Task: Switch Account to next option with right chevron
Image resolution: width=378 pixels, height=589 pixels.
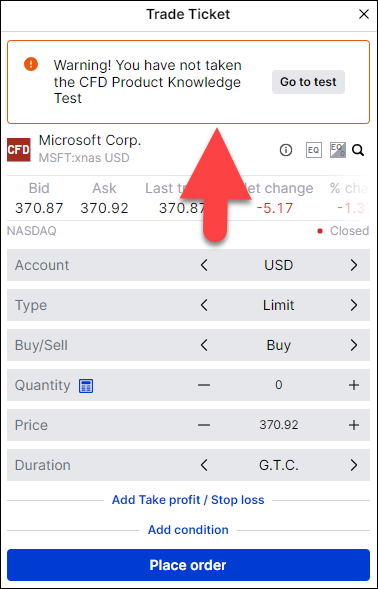Action: pyautogui.click(x=354, y=265)
